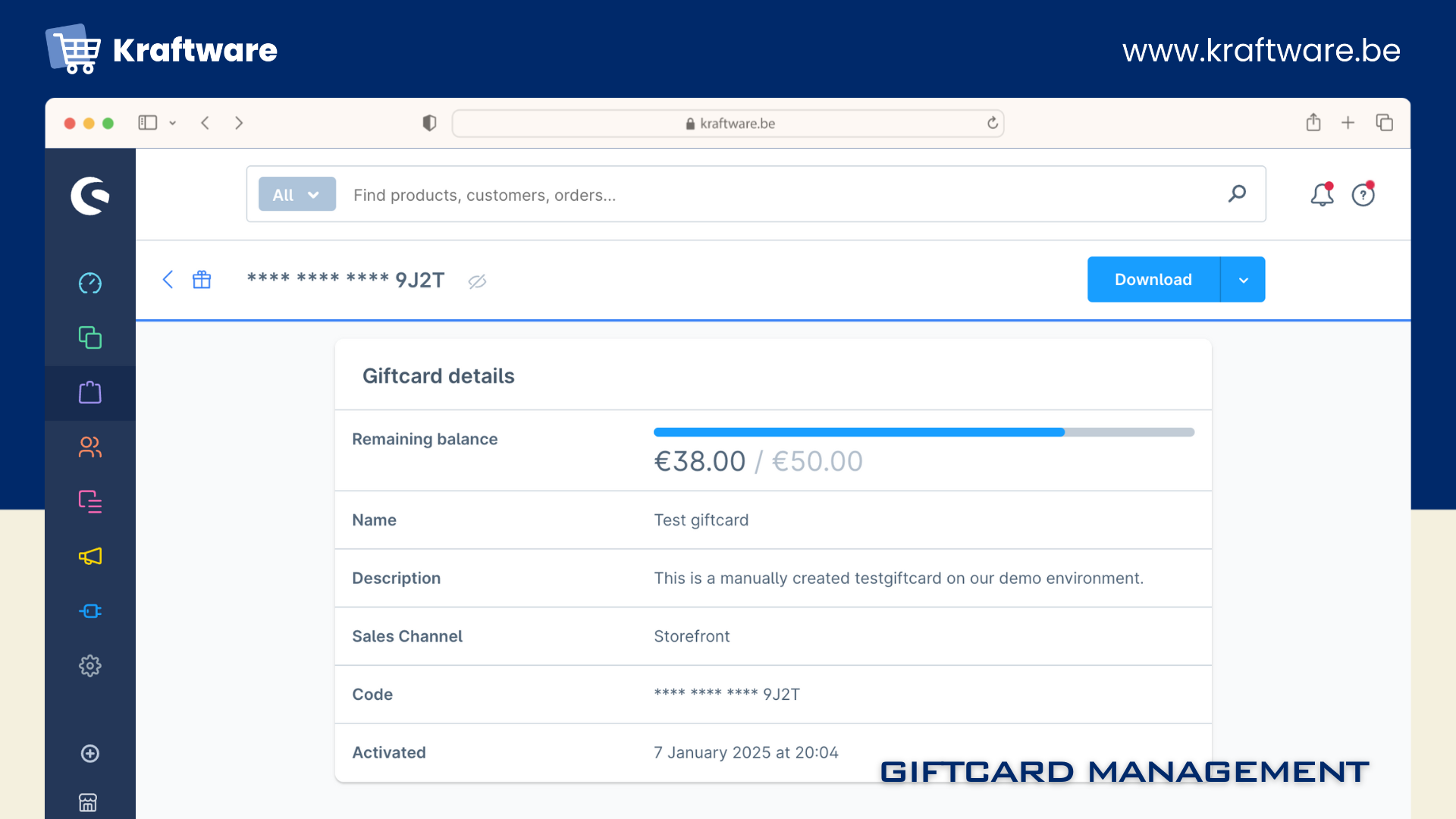Screen dimensions: 1456x819
Task: Click the storefront icon at sidebar bottom
Action: tap(89, 802)
